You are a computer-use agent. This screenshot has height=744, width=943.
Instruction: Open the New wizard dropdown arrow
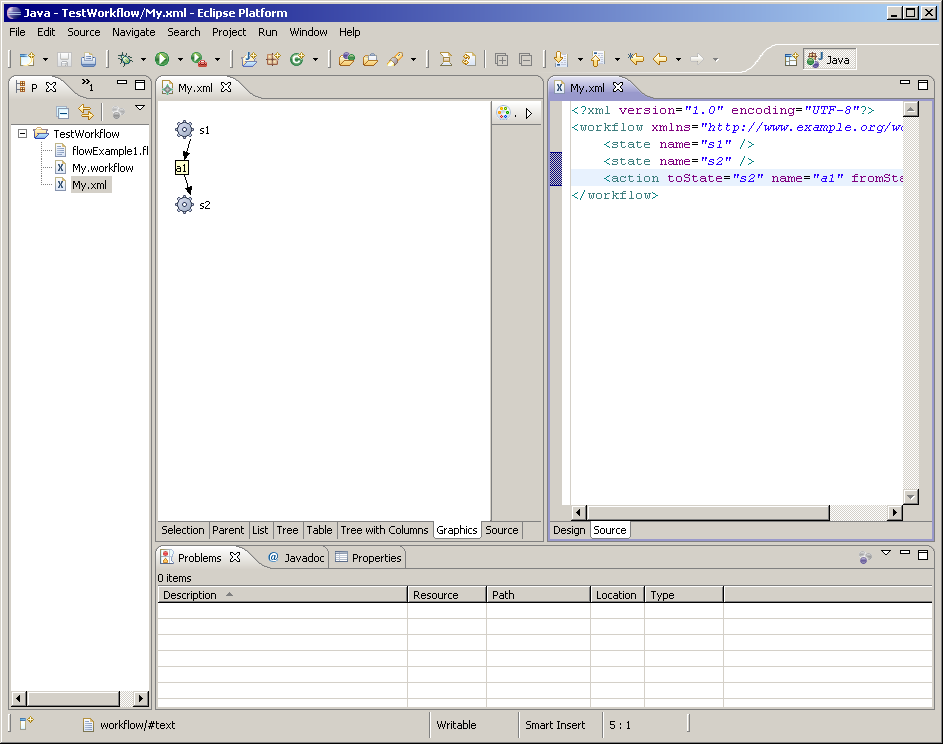coord(45,60)
